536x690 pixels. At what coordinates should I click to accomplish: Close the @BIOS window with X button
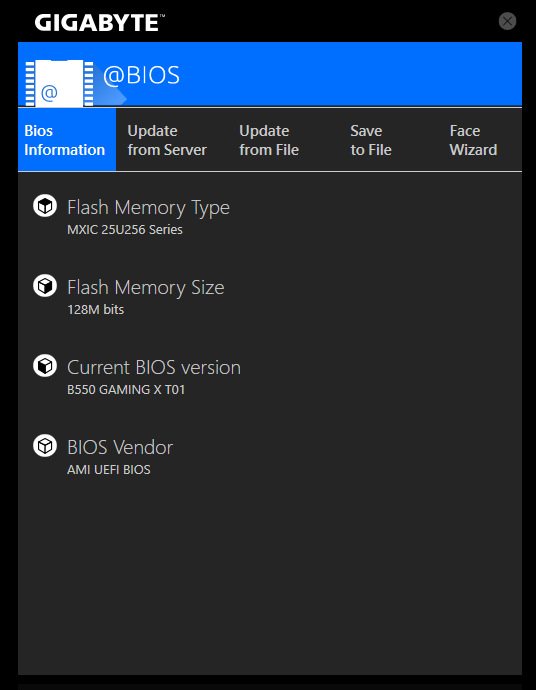pyautogui.click(x=507, y=21)
